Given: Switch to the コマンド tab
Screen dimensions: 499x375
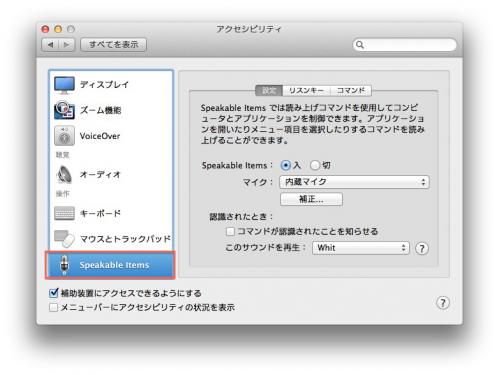Looking at the screenshot, I should tap(351, 90).
